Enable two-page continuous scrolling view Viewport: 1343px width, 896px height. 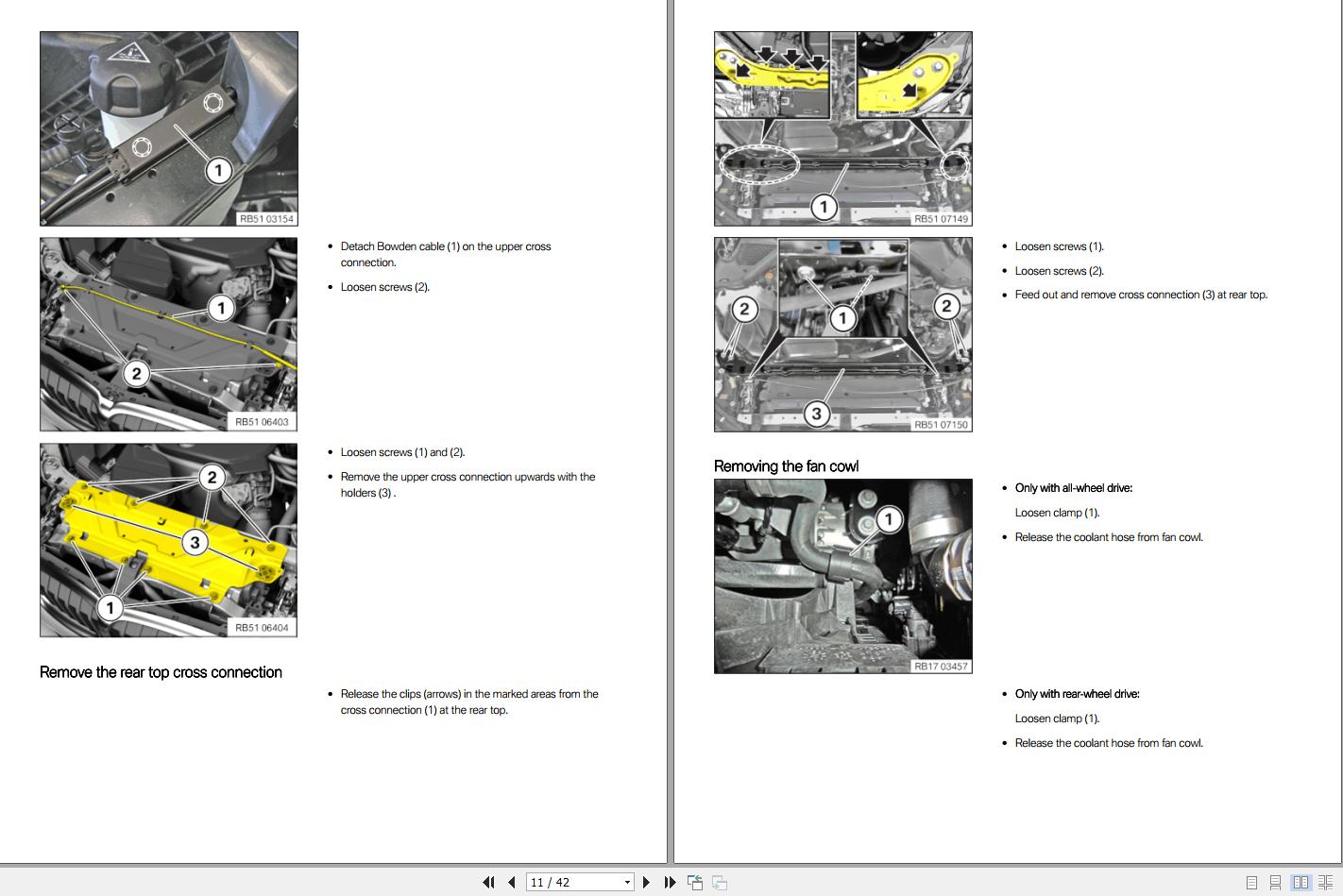1325,883
